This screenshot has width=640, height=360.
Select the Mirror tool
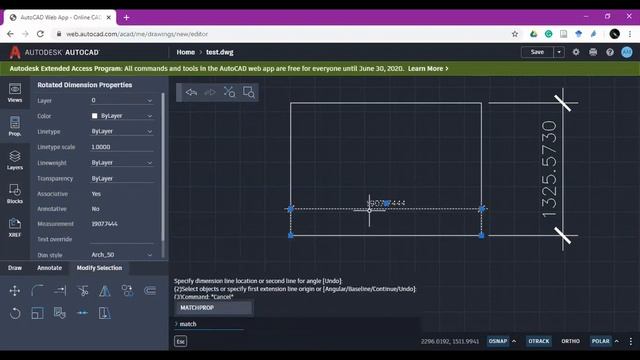tap(104, 291)
